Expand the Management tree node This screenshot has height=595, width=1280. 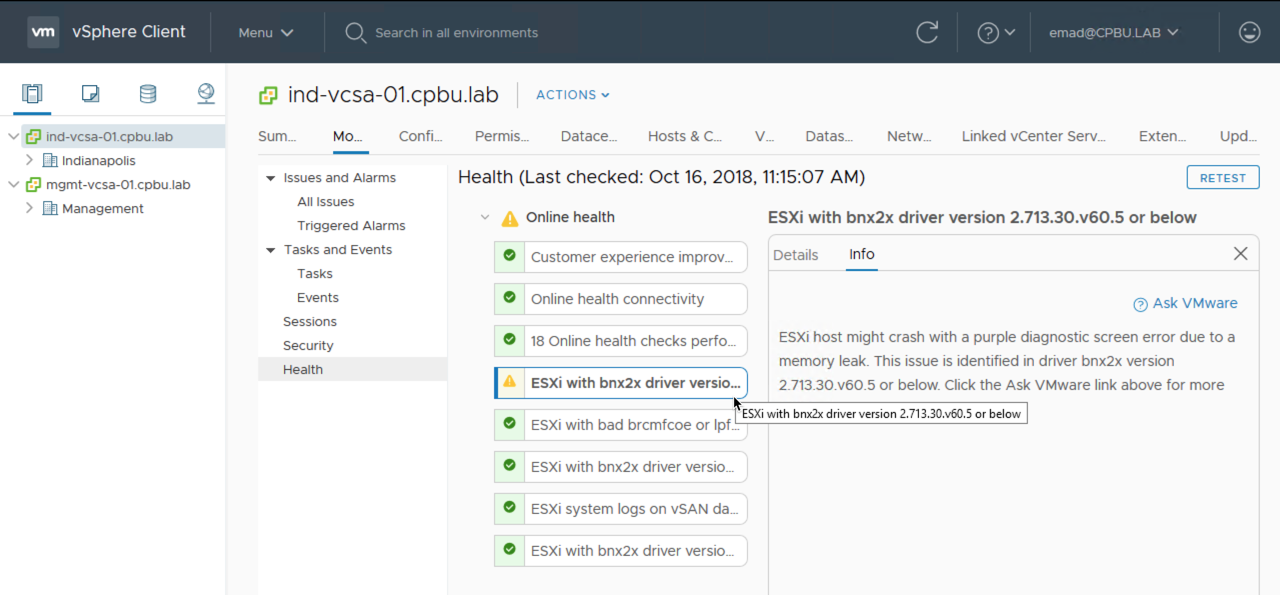(29, 208)
